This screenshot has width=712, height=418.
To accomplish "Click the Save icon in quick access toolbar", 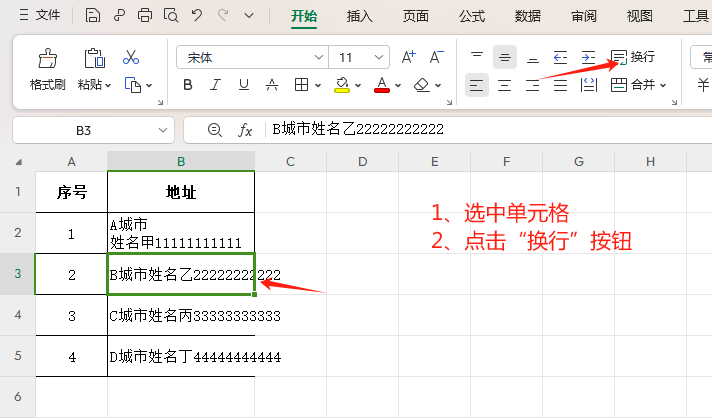I will click(93, 15).
